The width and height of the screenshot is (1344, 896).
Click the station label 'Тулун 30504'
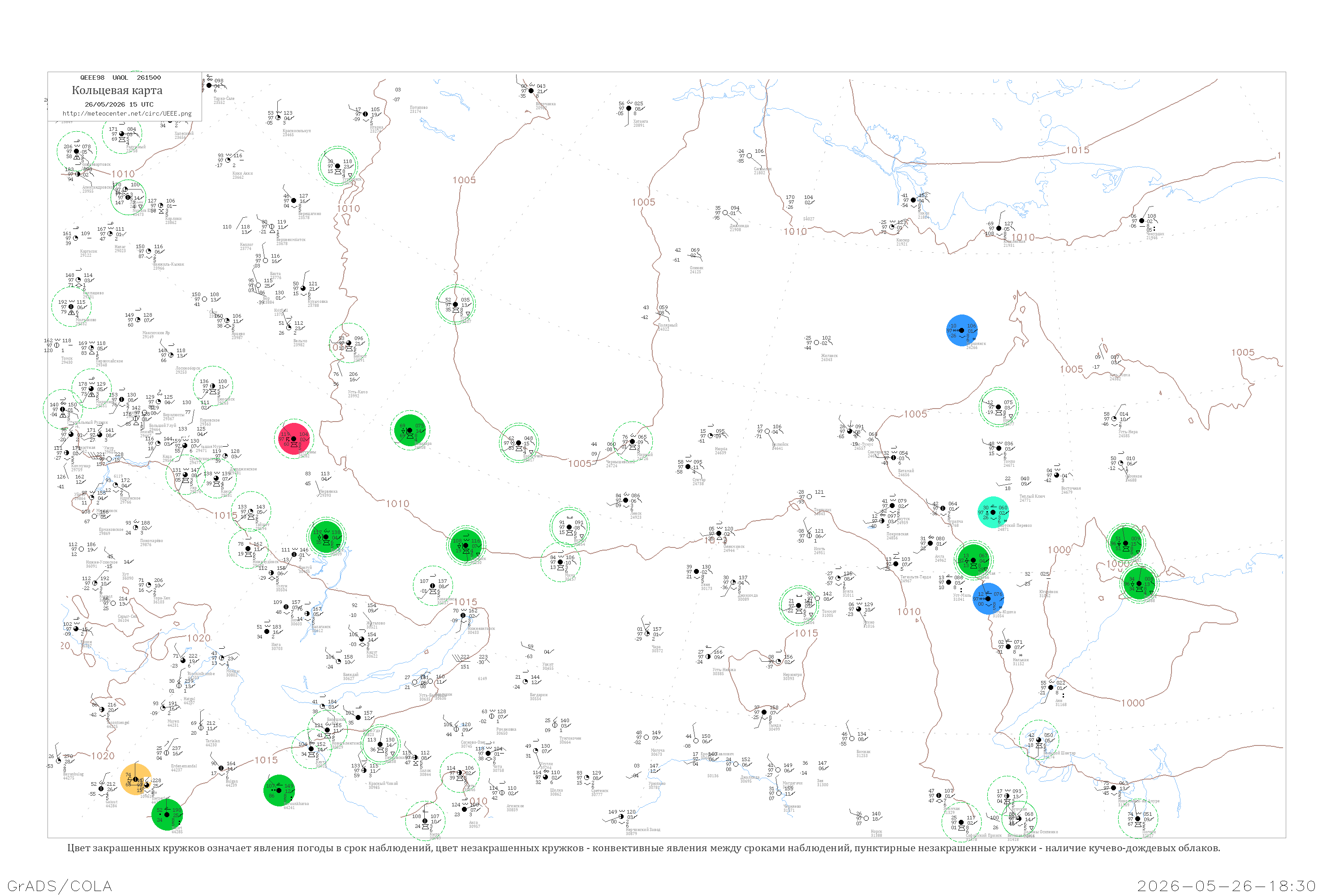(x=282, y=588)
